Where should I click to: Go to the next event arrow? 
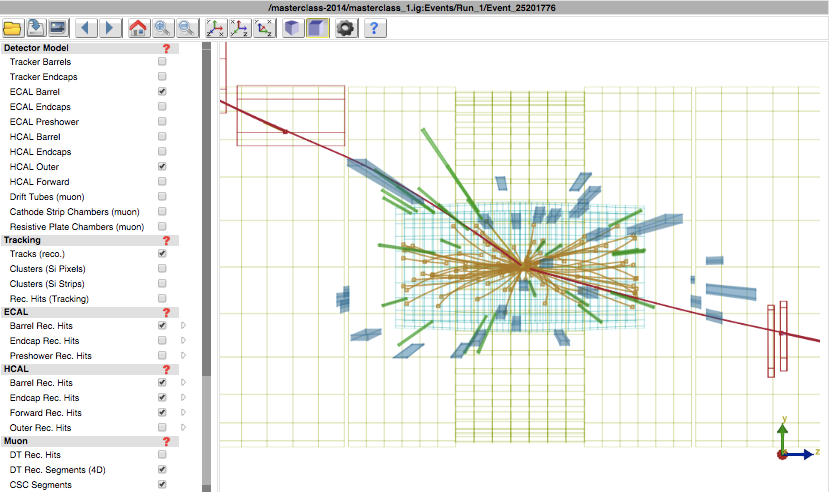coord(110,28)
